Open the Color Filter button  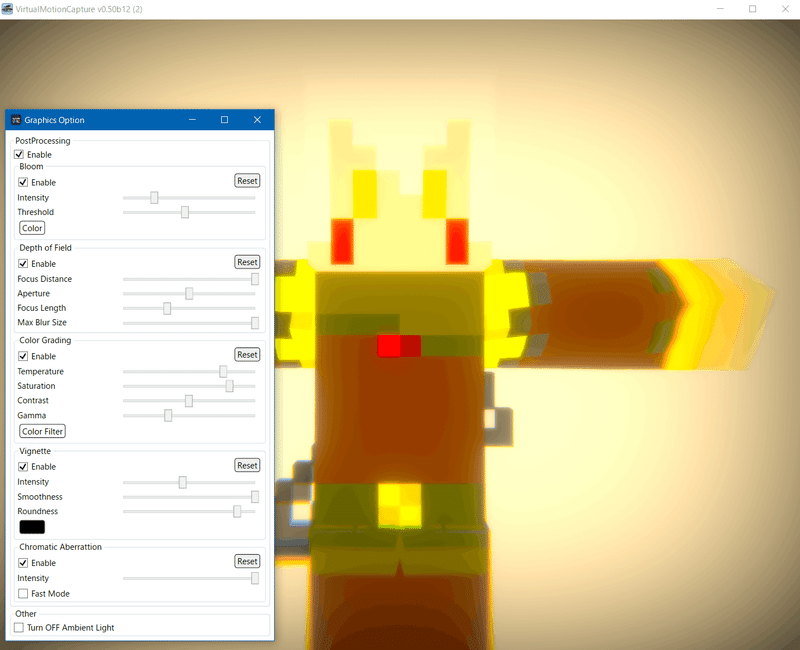tap(43, 431)
